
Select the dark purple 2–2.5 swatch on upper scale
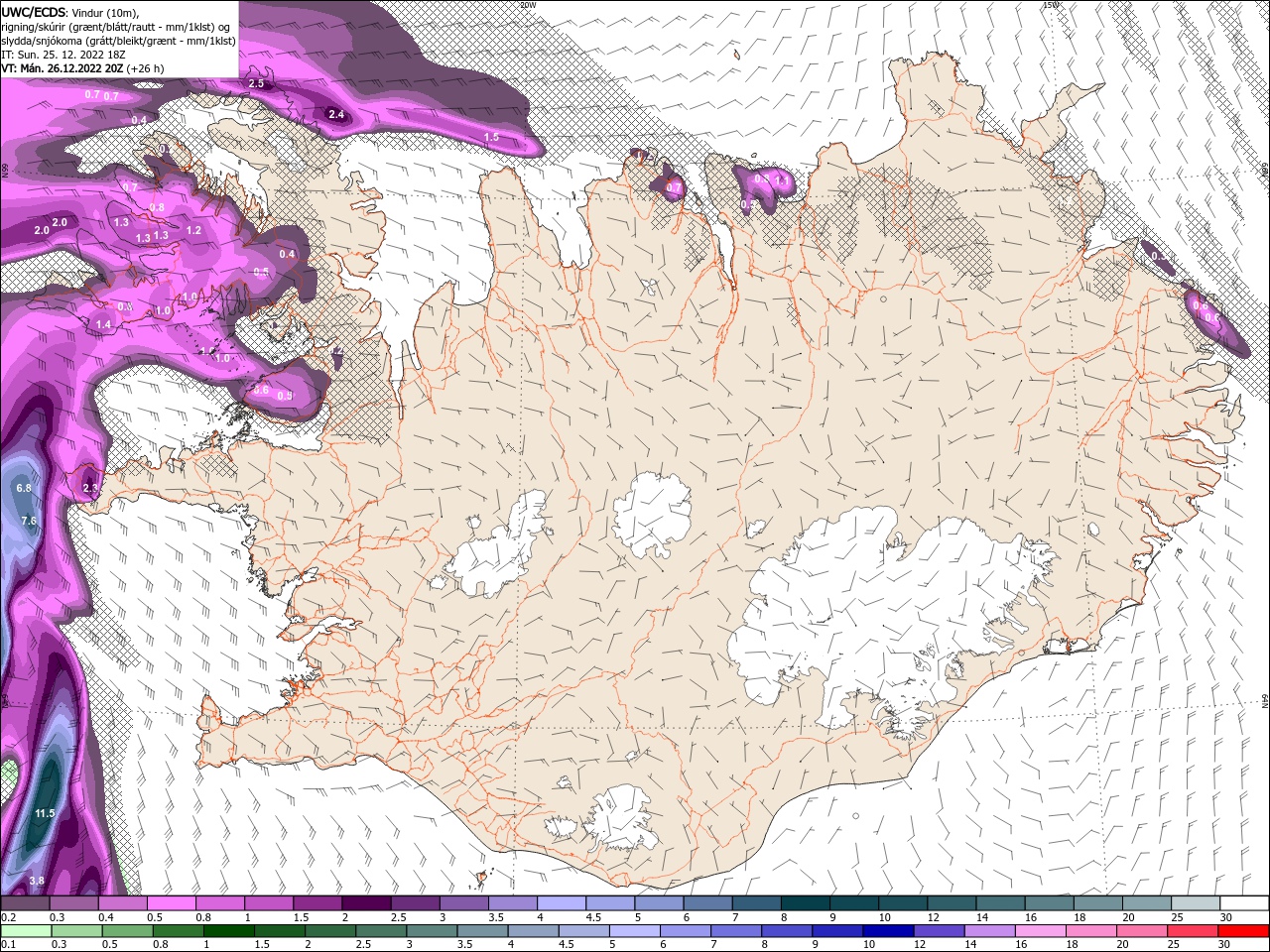[x=366, y=903]
